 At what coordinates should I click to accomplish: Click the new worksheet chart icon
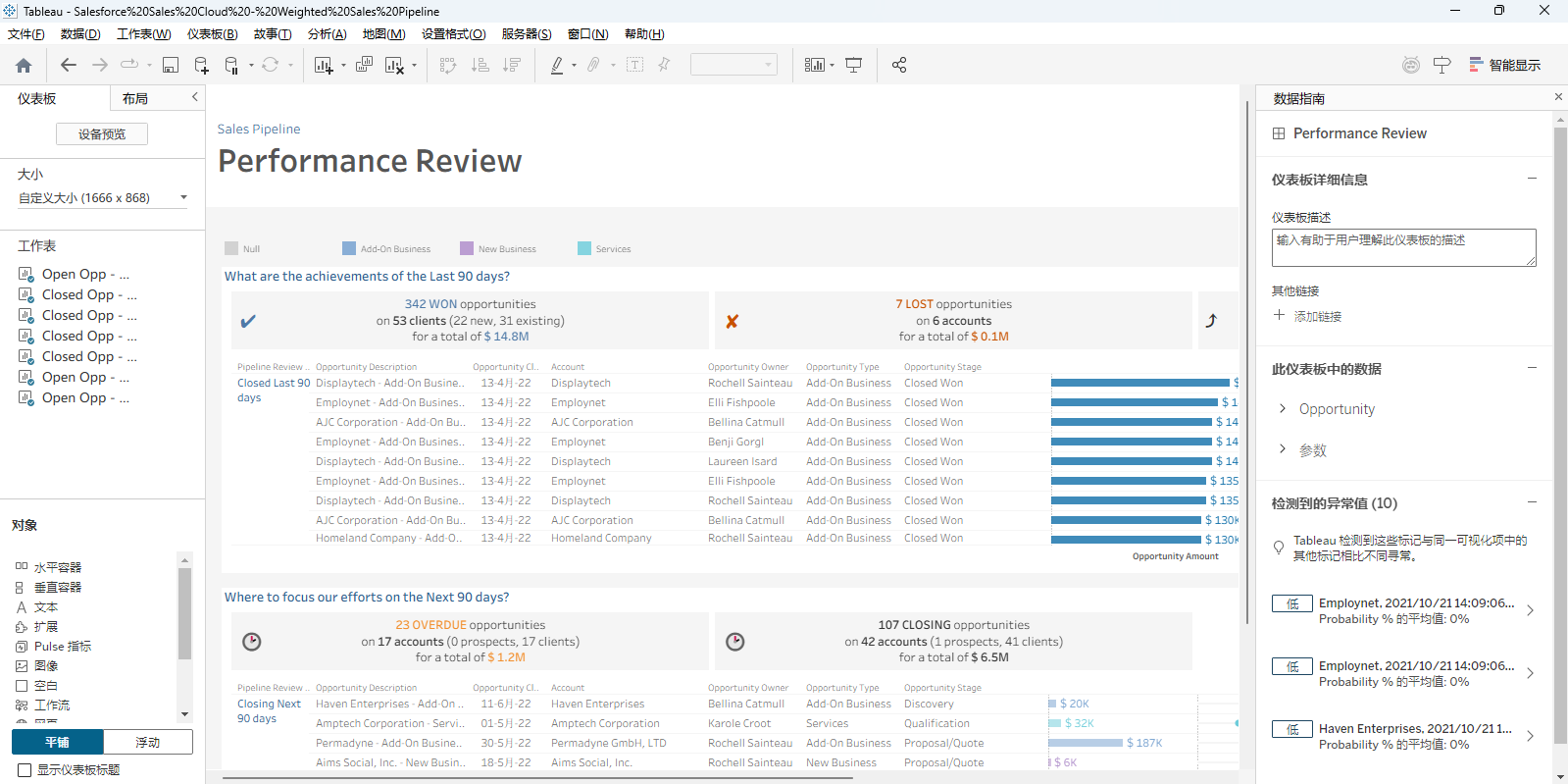(323, 66)
